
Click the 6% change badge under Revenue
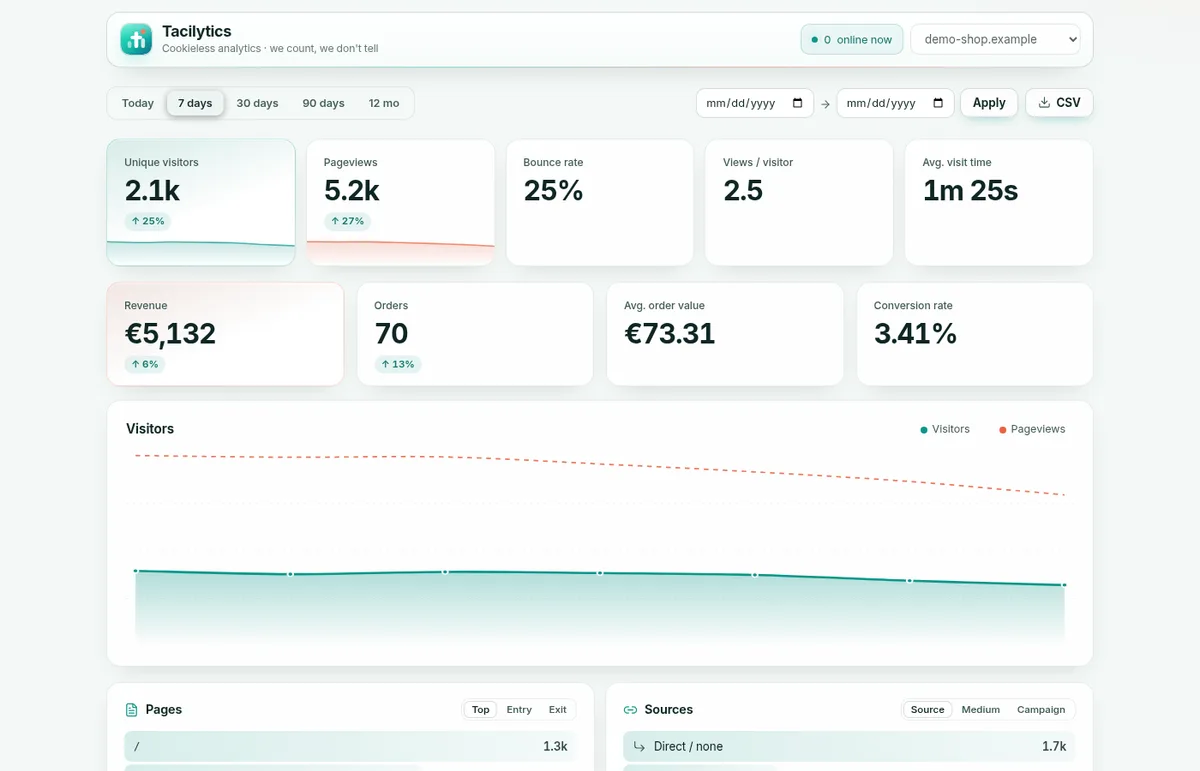click(144, 364)
